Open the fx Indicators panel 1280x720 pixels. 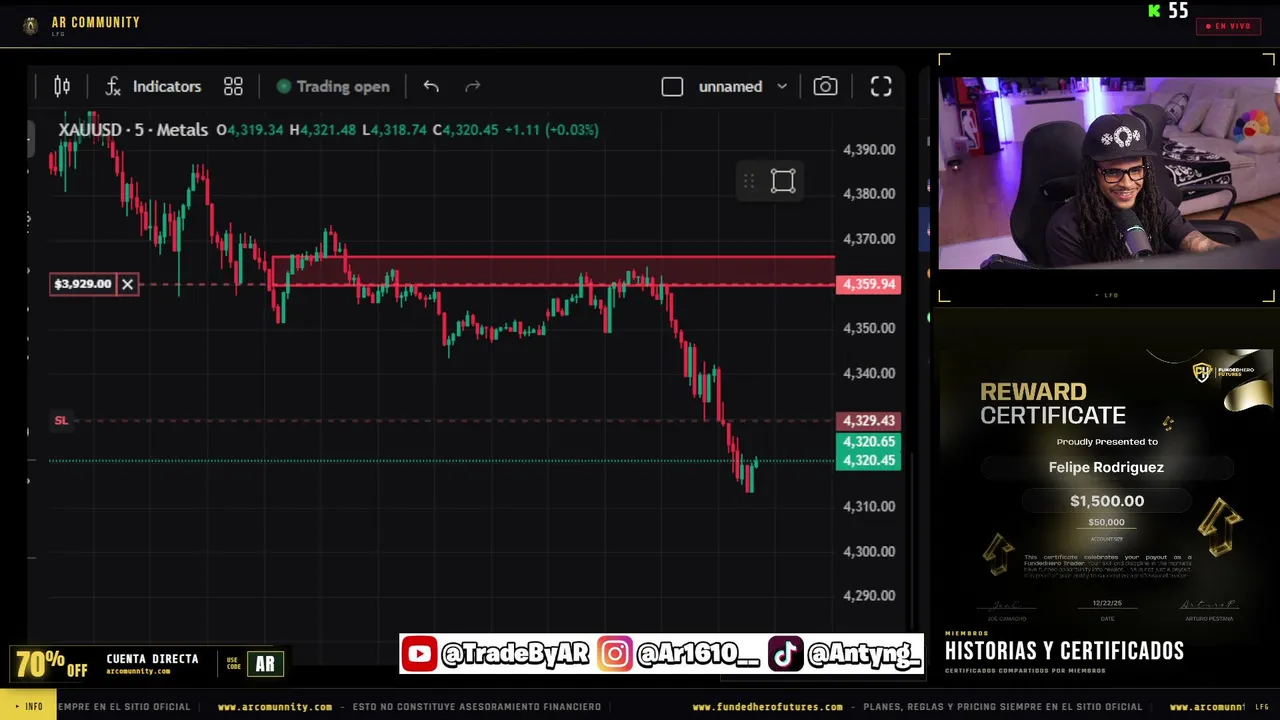(x=153, y=87)
